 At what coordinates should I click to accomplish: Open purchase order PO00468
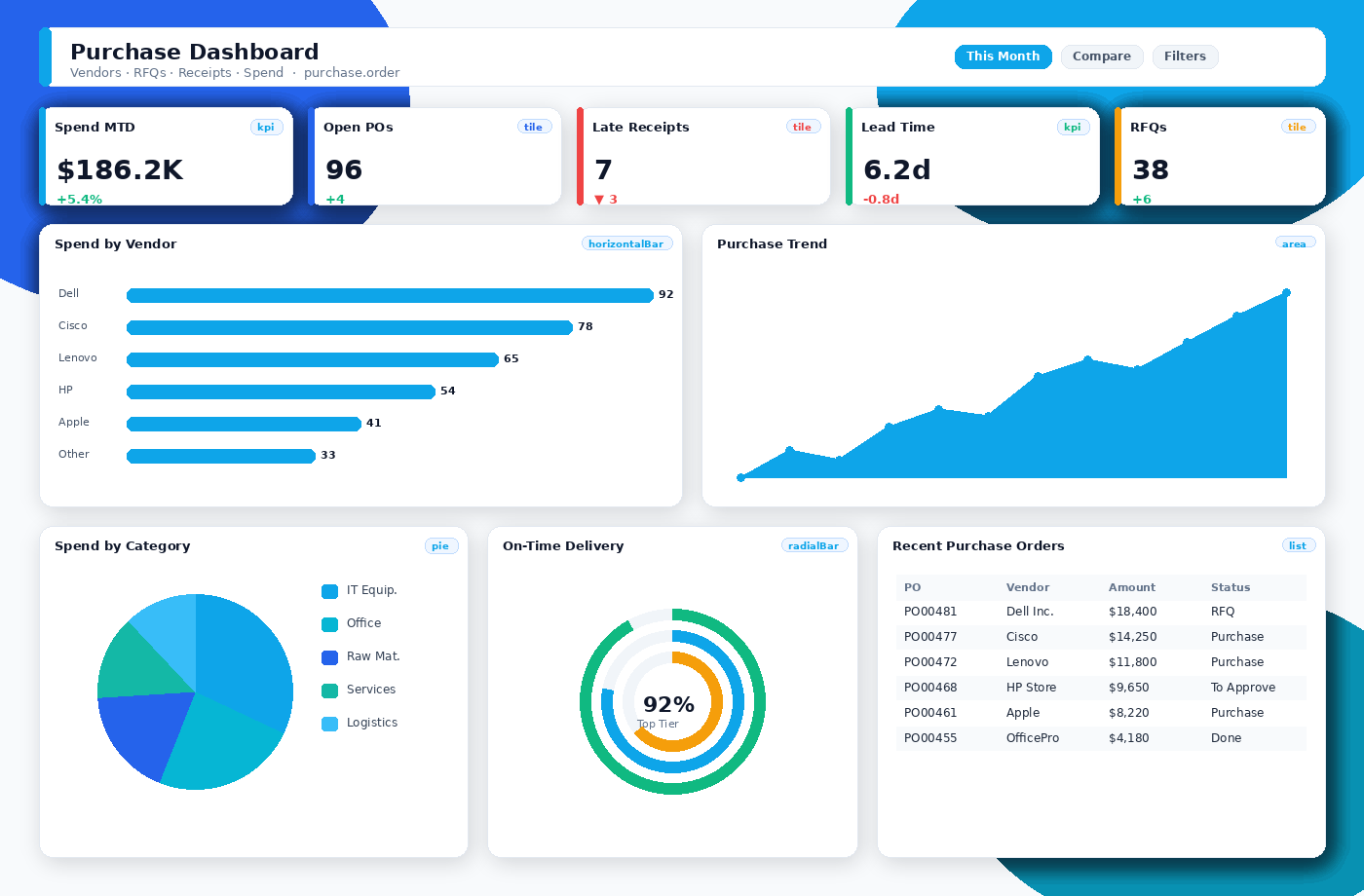[1101, 688]
